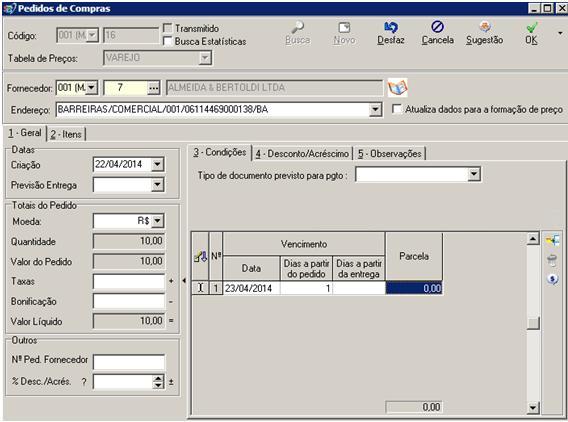The image size is (568, 422).
Task: Click the delete installment trash icon
Action: click(x=552, y=259)
